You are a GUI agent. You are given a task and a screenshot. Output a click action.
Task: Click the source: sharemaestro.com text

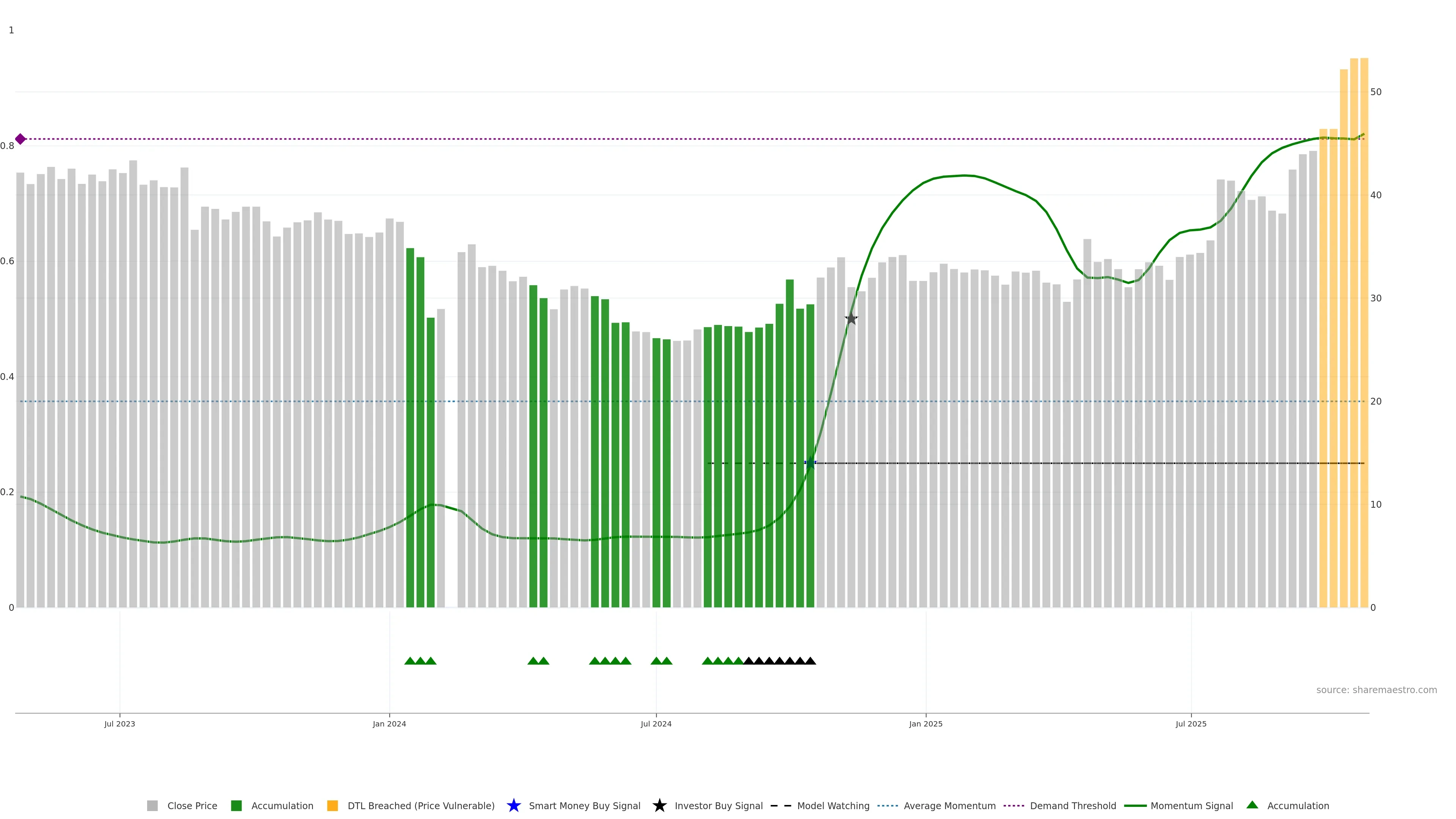pos(1376,690)
